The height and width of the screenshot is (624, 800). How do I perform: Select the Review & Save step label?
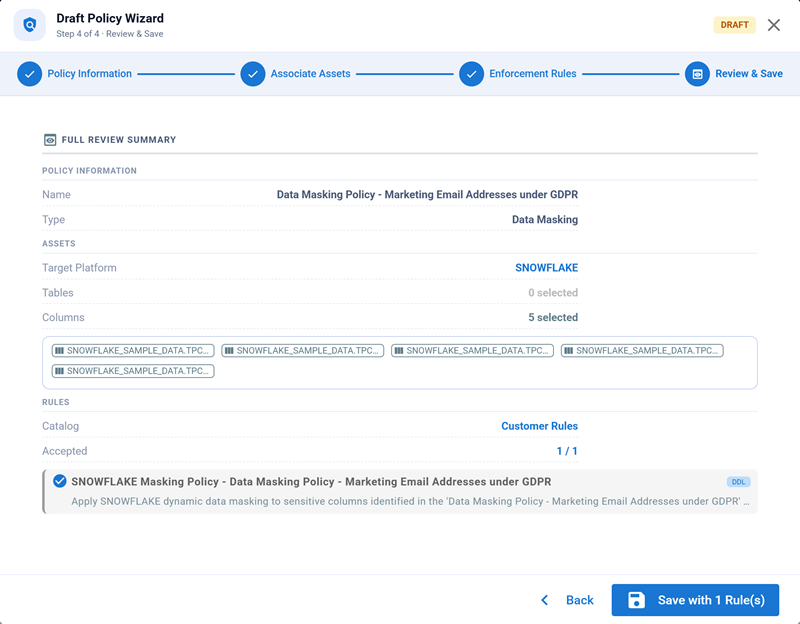748,73
